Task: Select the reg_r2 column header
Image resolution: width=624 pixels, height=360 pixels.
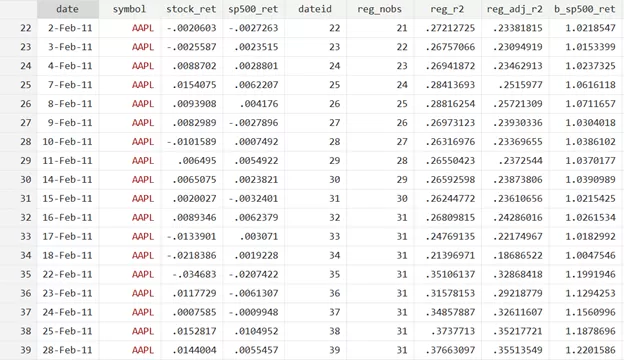Action: 447,9
